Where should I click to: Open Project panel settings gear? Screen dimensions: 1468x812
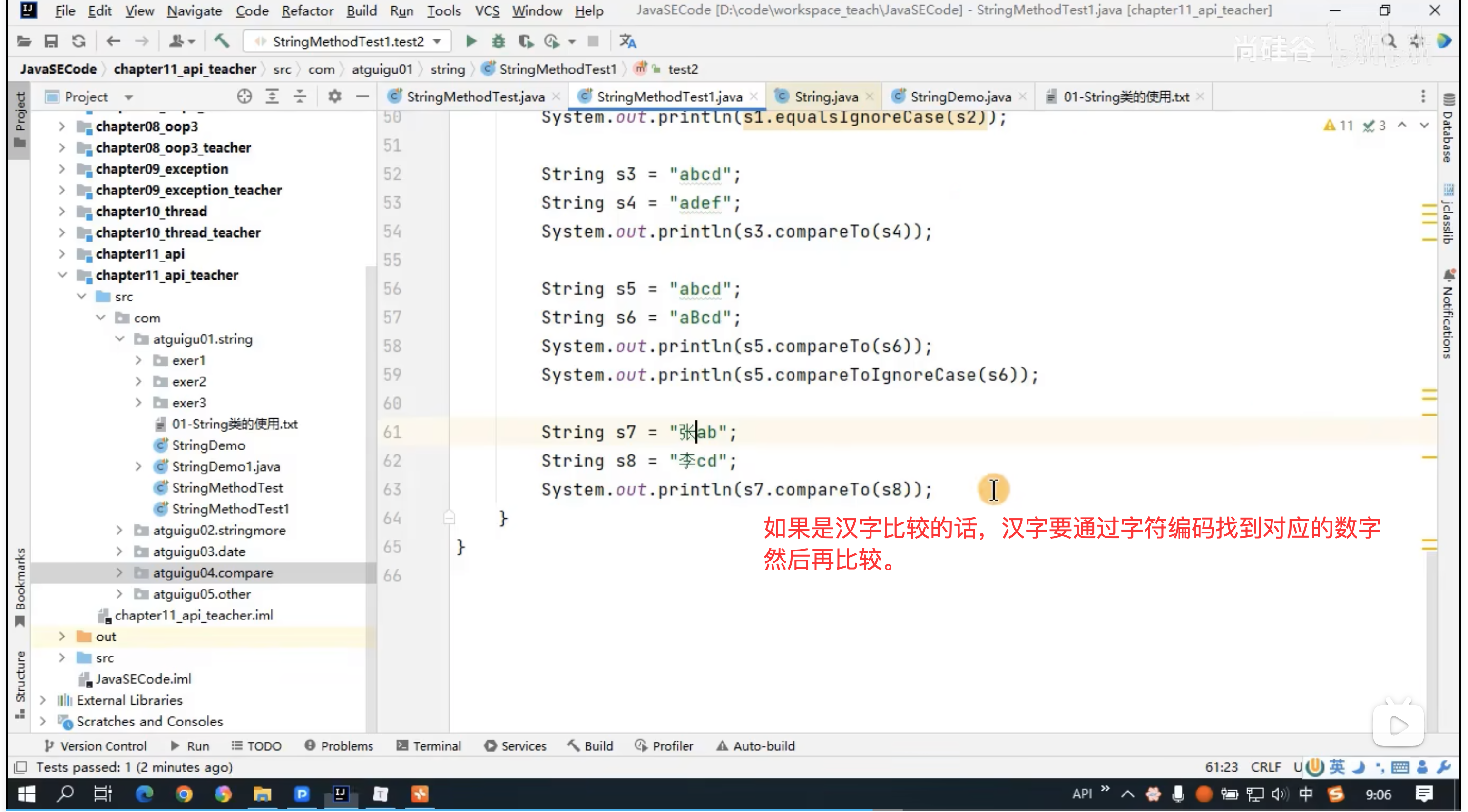(334, 97)
